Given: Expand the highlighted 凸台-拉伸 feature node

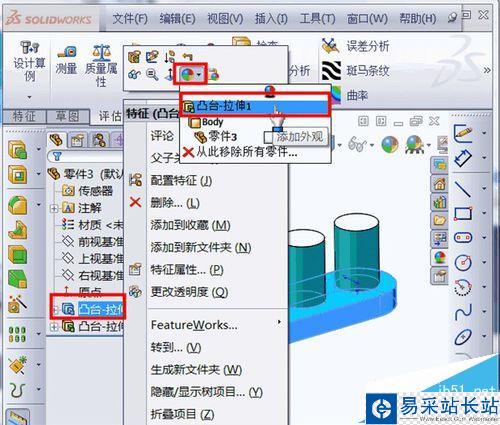Looking at the screenshot, I should pos(55,309).
